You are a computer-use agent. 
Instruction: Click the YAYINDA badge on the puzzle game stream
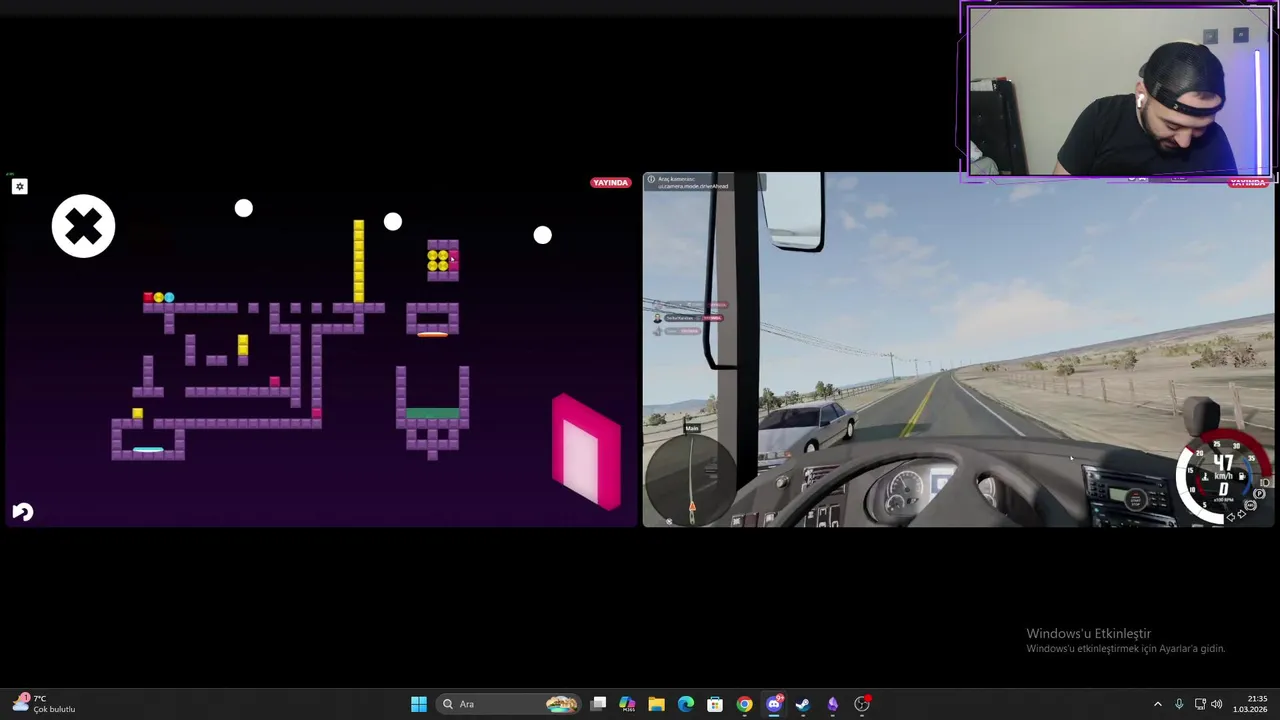610,183
